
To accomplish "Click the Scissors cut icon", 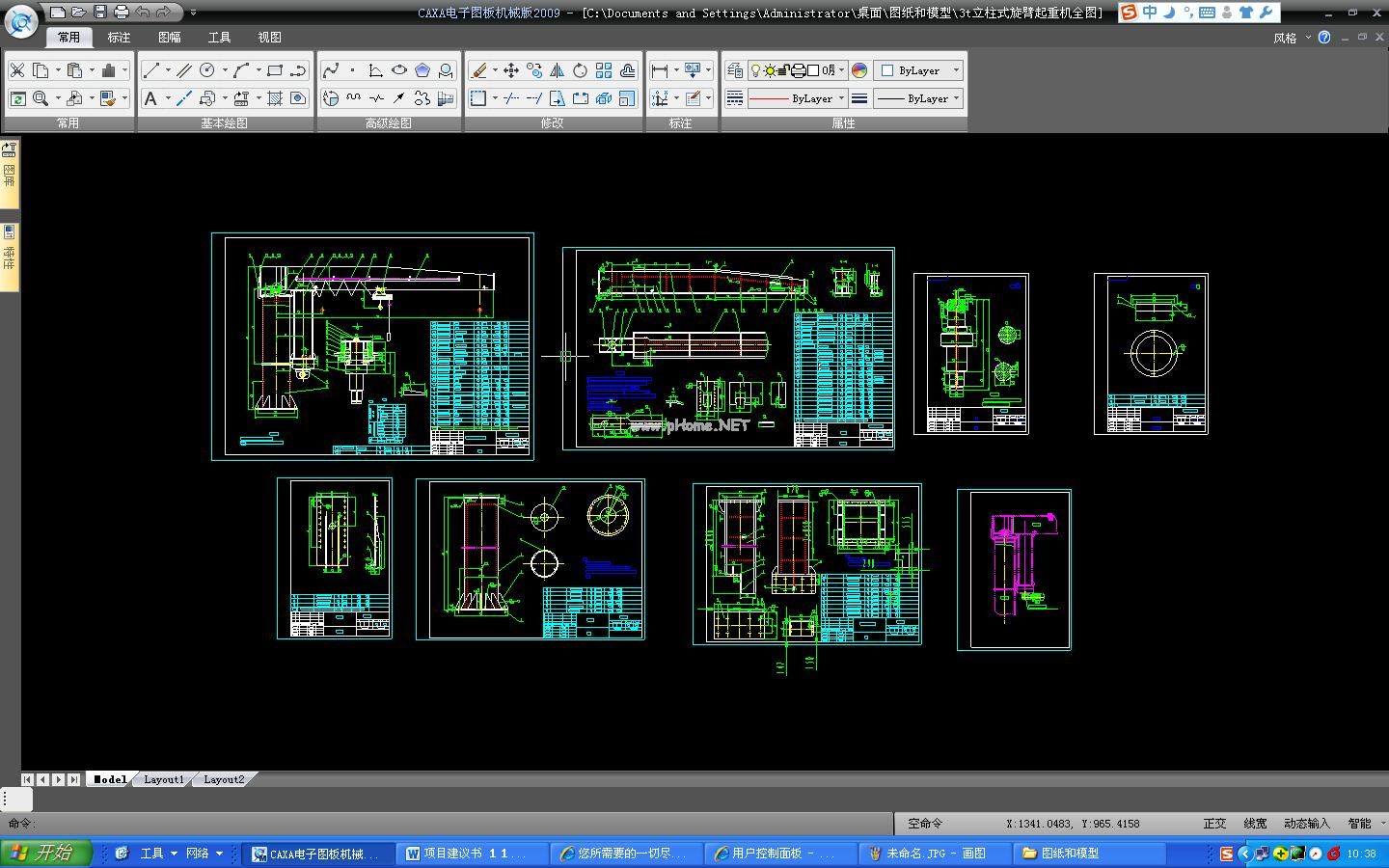I will click(x=17, y=70).
